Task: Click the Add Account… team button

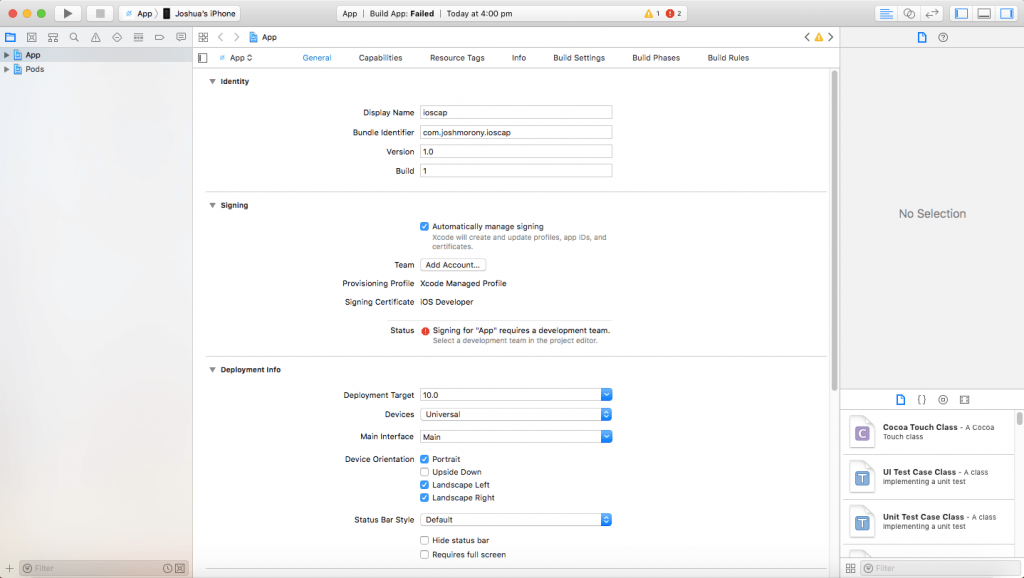Action: click(453, 265)
